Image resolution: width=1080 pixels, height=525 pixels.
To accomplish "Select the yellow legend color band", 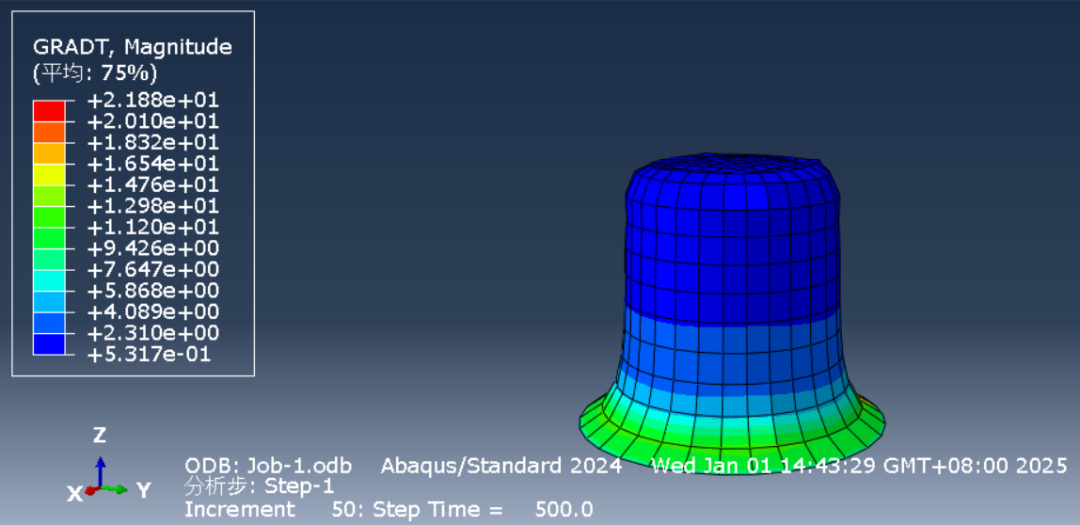I will 49,175.
